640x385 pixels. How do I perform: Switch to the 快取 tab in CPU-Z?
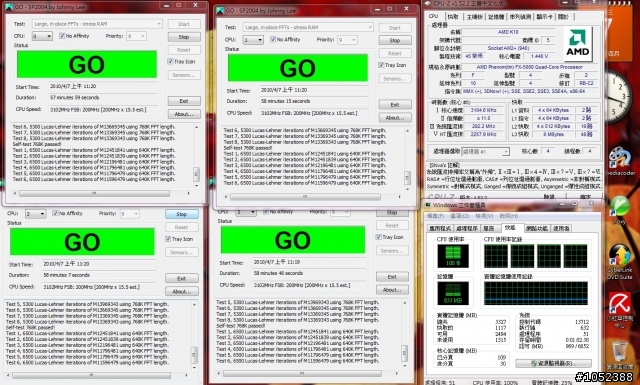coord(453,17)
